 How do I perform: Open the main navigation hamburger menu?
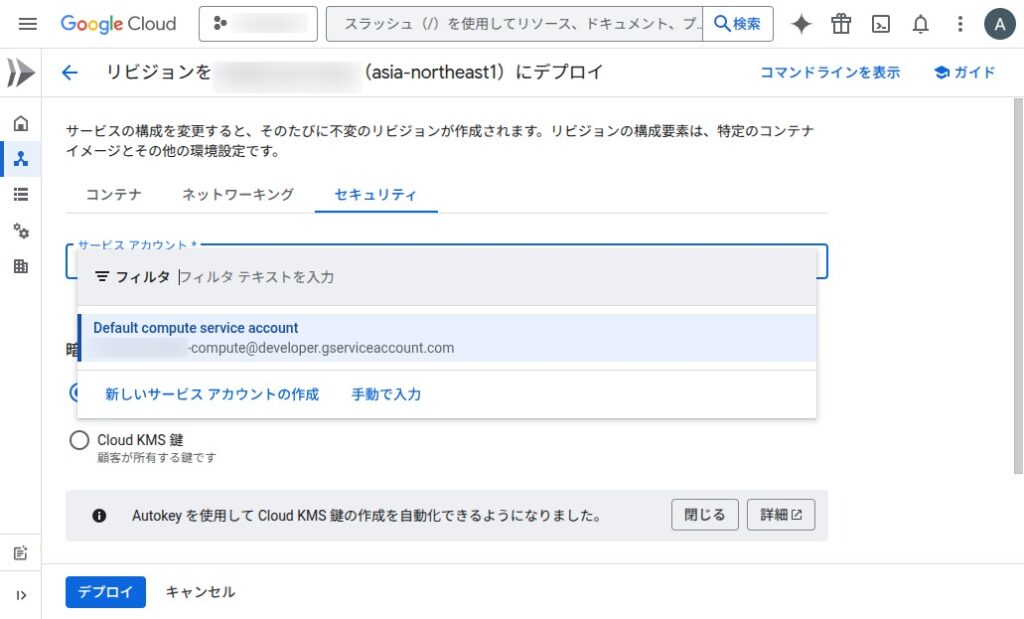tap(28, 24)
